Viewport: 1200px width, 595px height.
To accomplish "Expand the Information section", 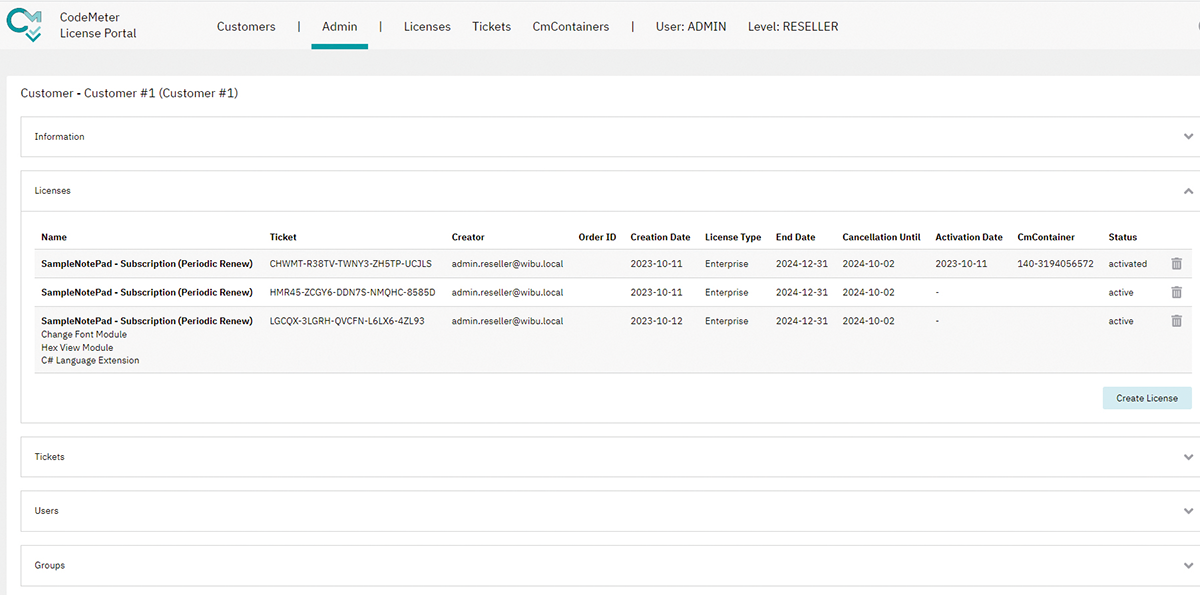I will (1188, 137).
